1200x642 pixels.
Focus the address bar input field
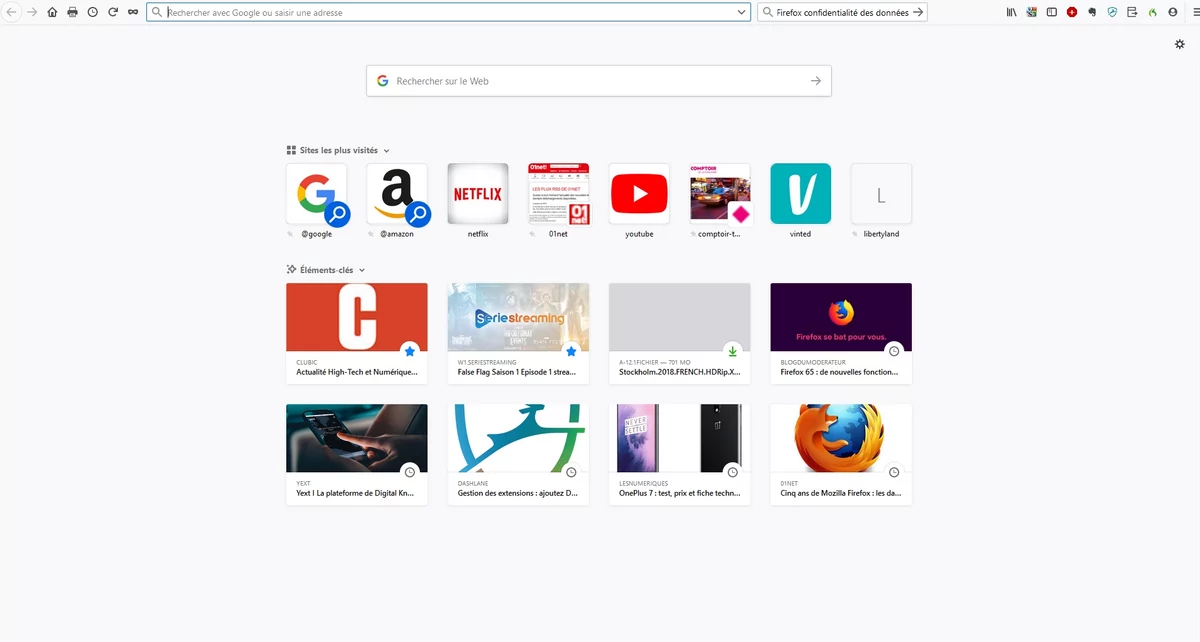coord(448,12)
